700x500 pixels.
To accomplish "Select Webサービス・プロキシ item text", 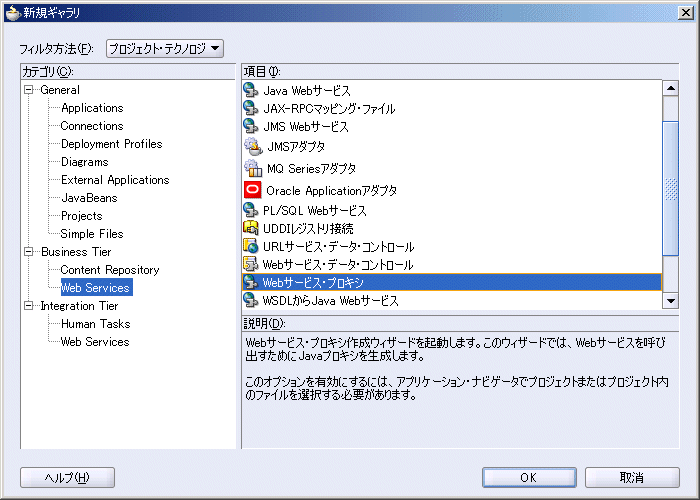I will pyautogui.click(x=313, y=283).
